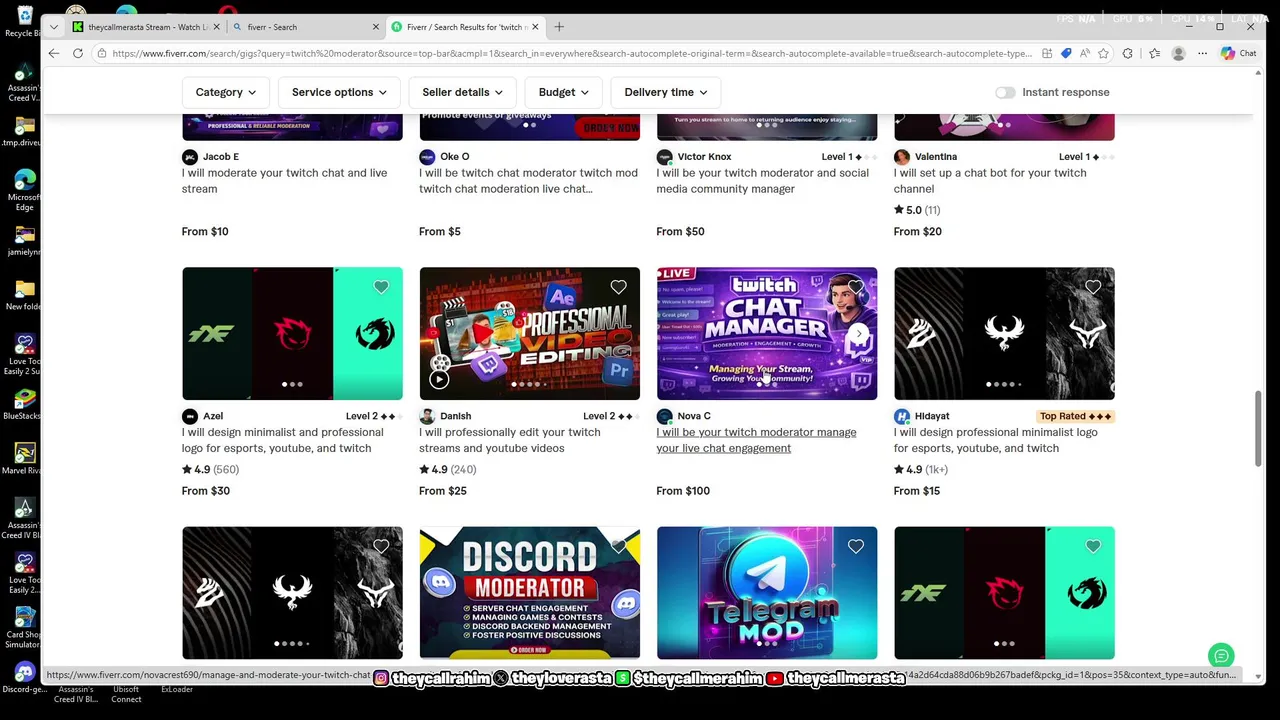Open Professional Video Editing gig thumbnail

[529, 333]
